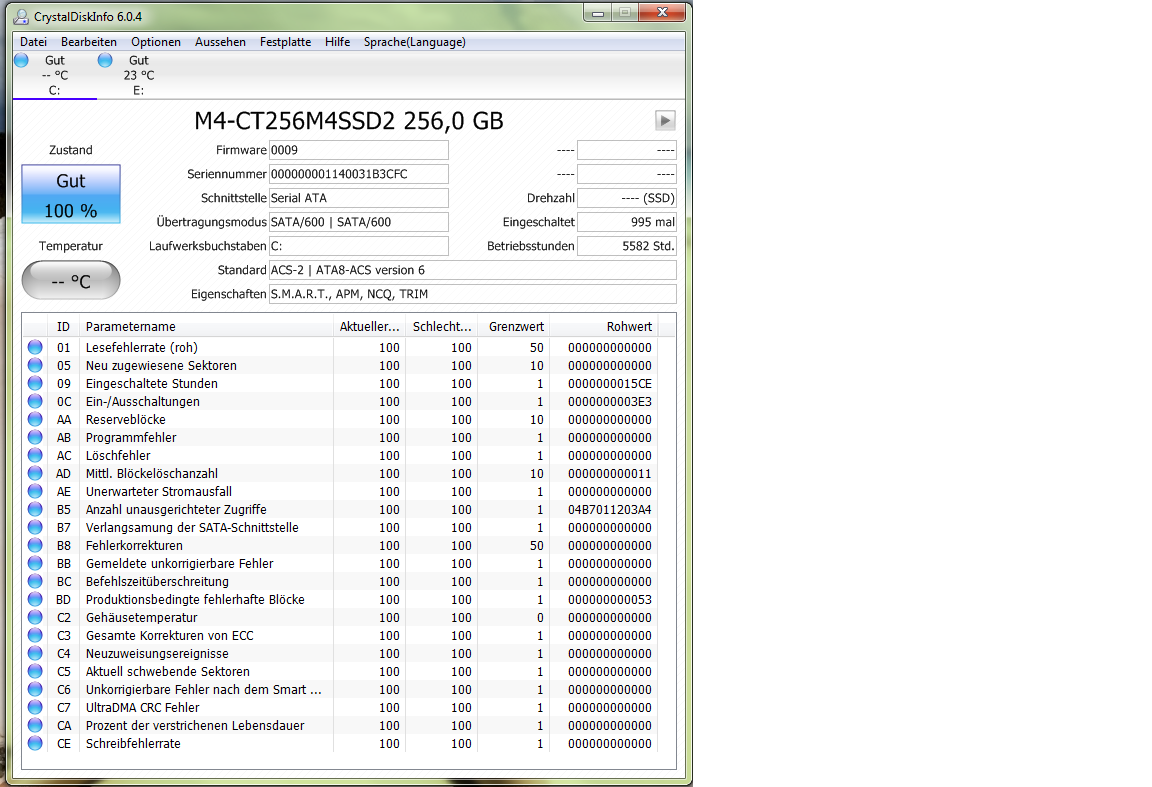The width and height of the screenshot is (1152, 787).
Task: Click status icon for Verlangsamung der SATA-Schnittstelle
Action: [x=35, y=527]
